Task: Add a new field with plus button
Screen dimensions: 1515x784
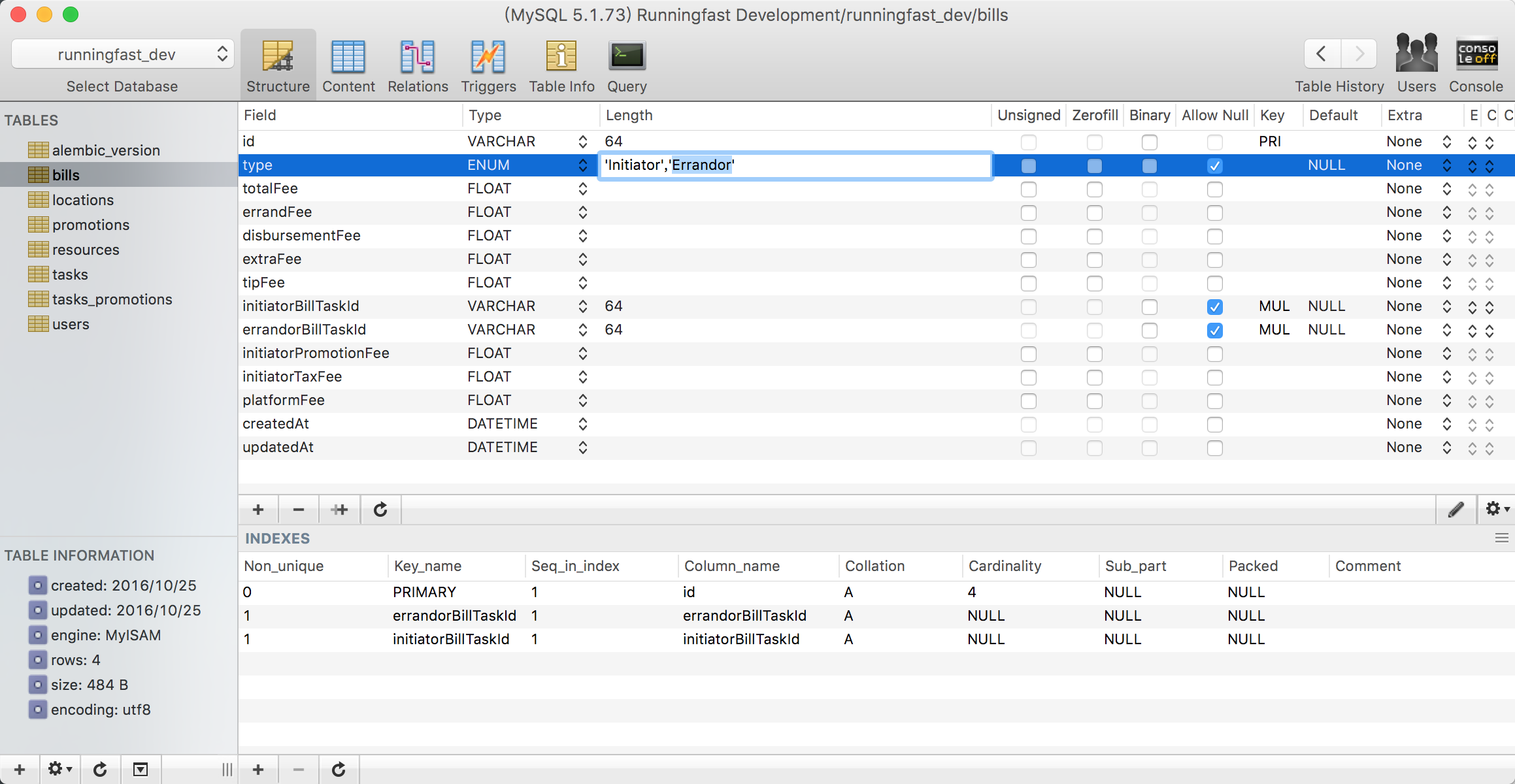Action: coord(258,510)
